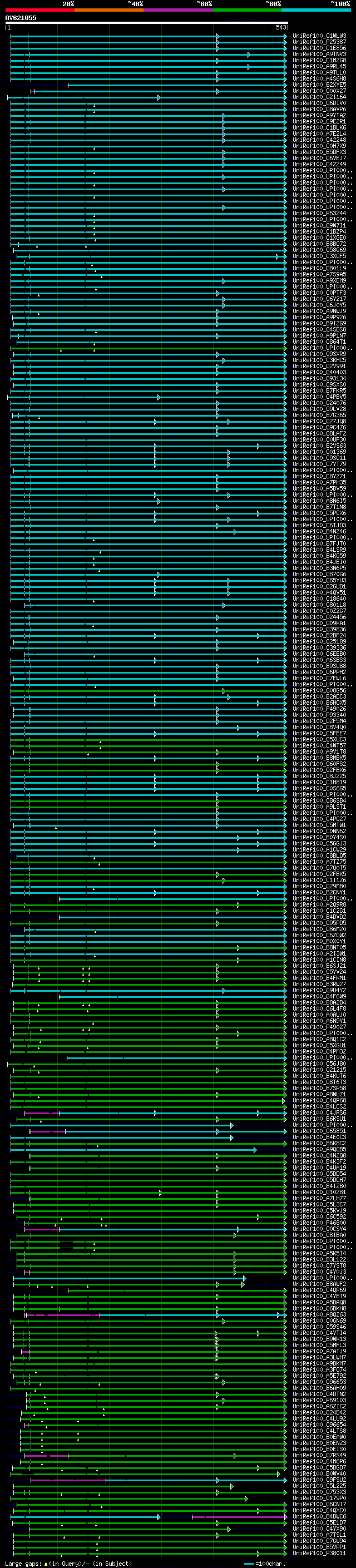This screenshot has height=1568, width=356.
Task: Click the red 20% color legend segment
Action: [x=39, y=10]
